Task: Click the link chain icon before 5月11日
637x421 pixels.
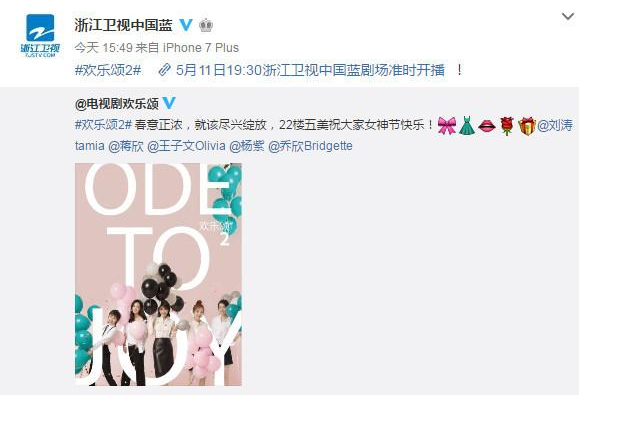Action: pos(165,70)
